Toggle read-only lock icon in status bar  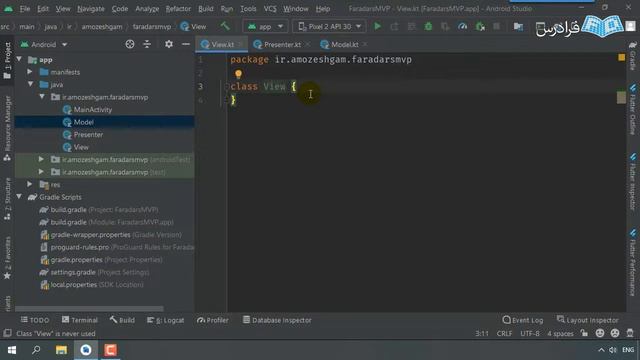[584, 333]
